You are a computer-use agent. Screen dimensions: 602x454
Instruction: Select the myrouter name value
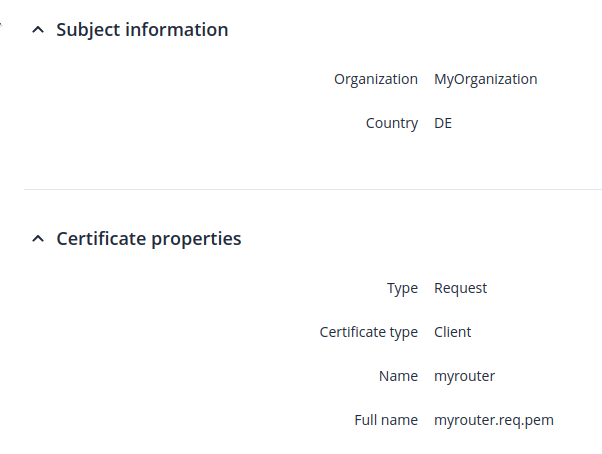[464, 376]
